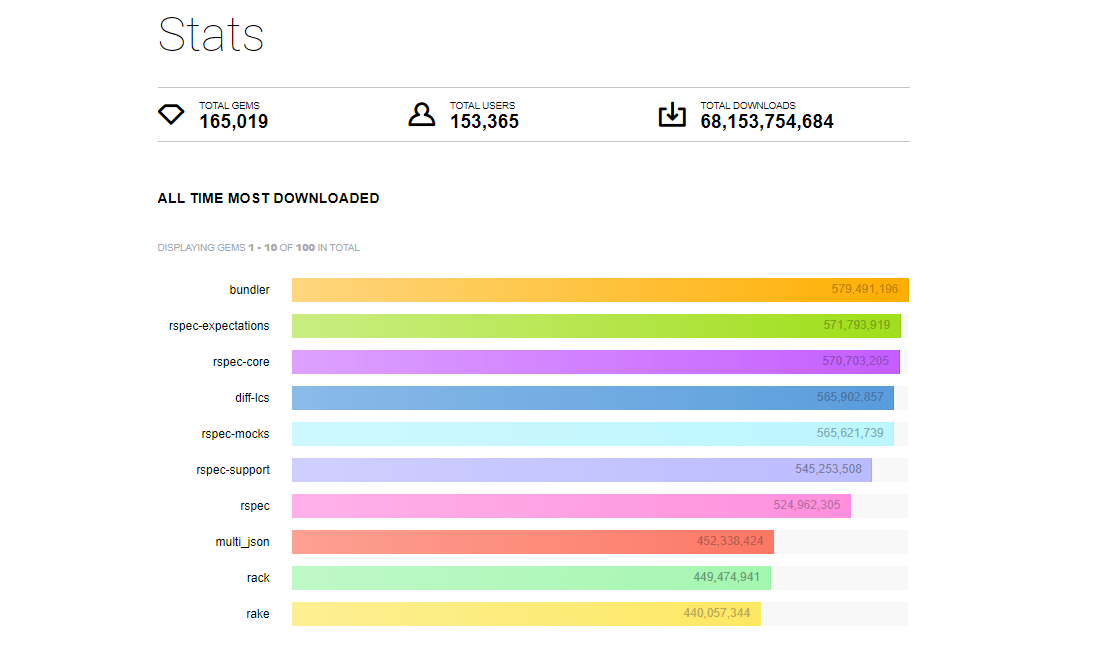Click the red multi_json download bar
The image size is (1100, 656).
[532, 542]
